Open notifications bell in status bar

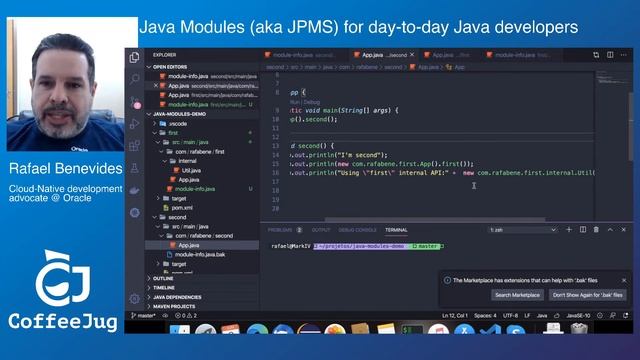tap(626, 316)
